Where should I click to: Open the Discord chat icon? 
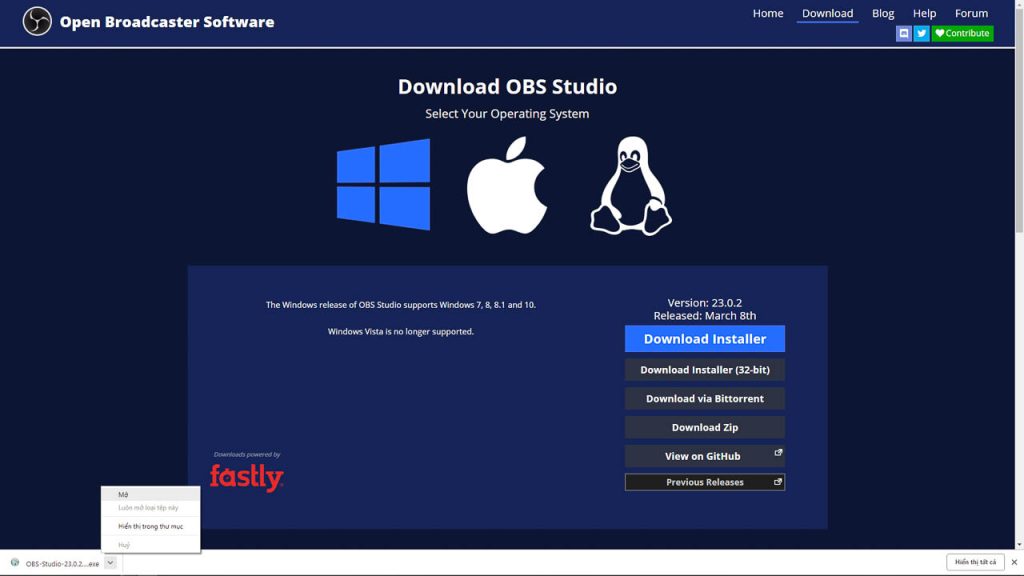[x=903, y=33]
